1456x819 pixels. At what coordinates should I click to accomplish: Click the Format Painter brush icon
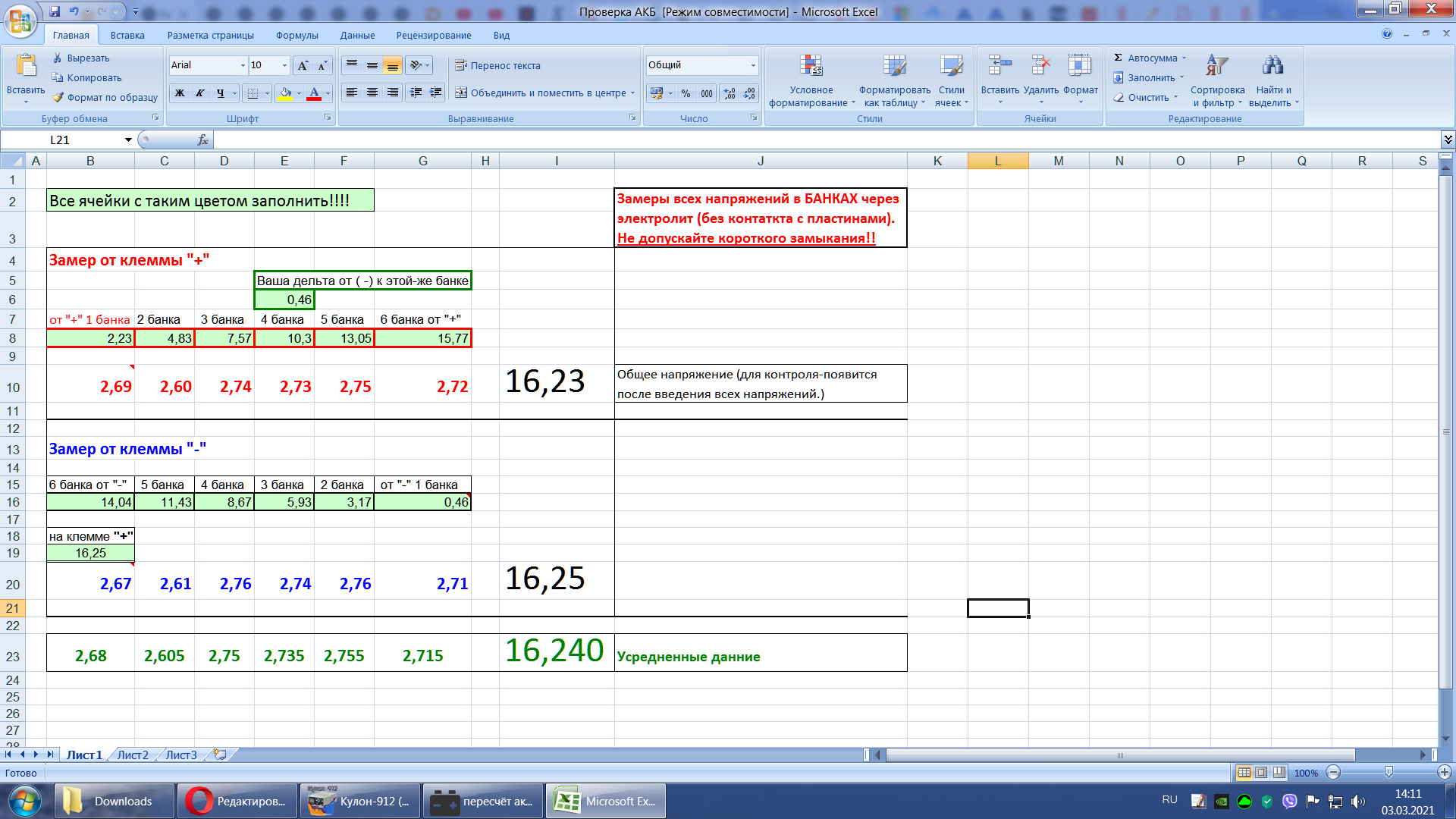click(x=58, y=97)
